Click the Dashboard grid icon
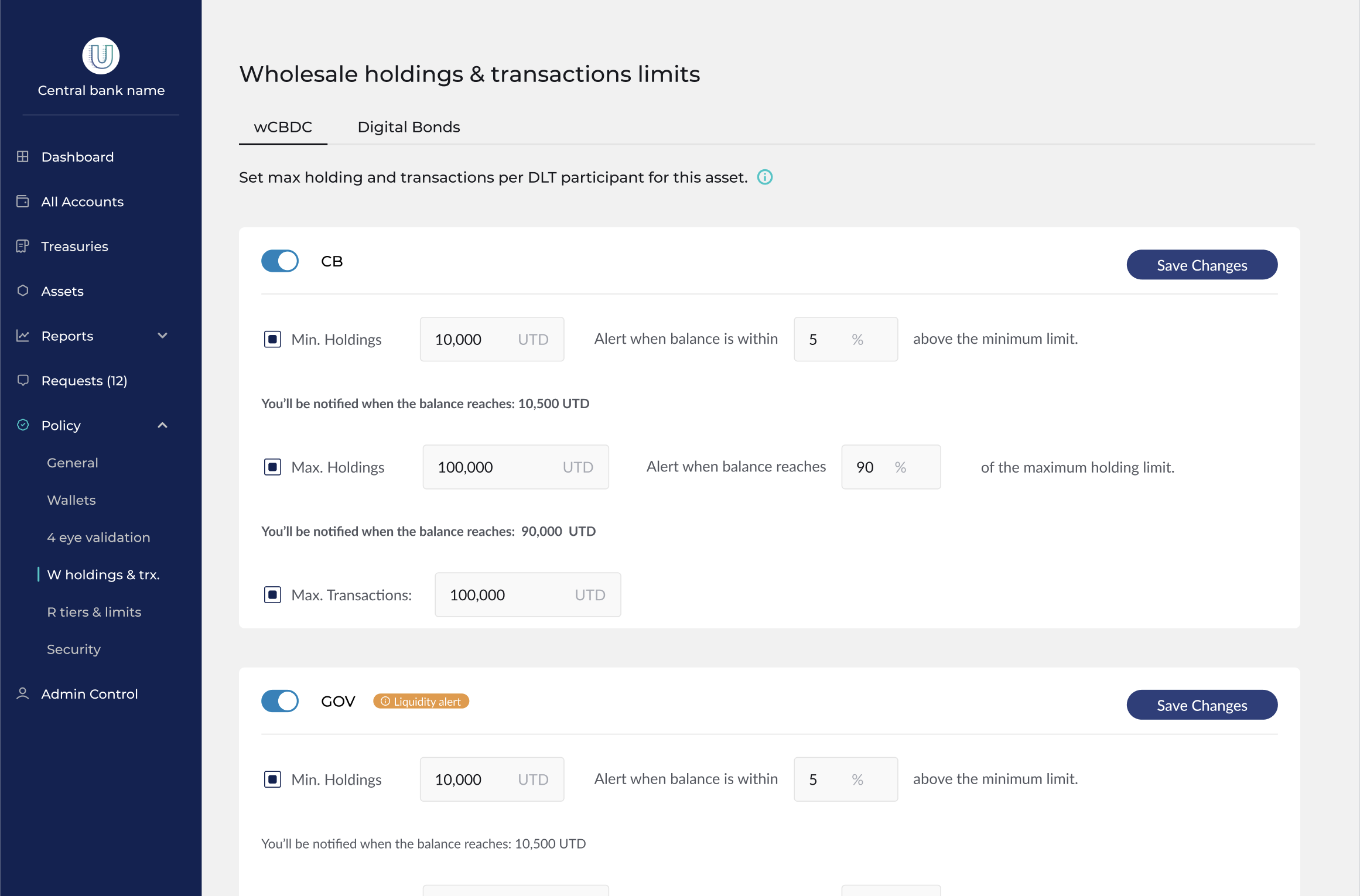 coord(23,157)
